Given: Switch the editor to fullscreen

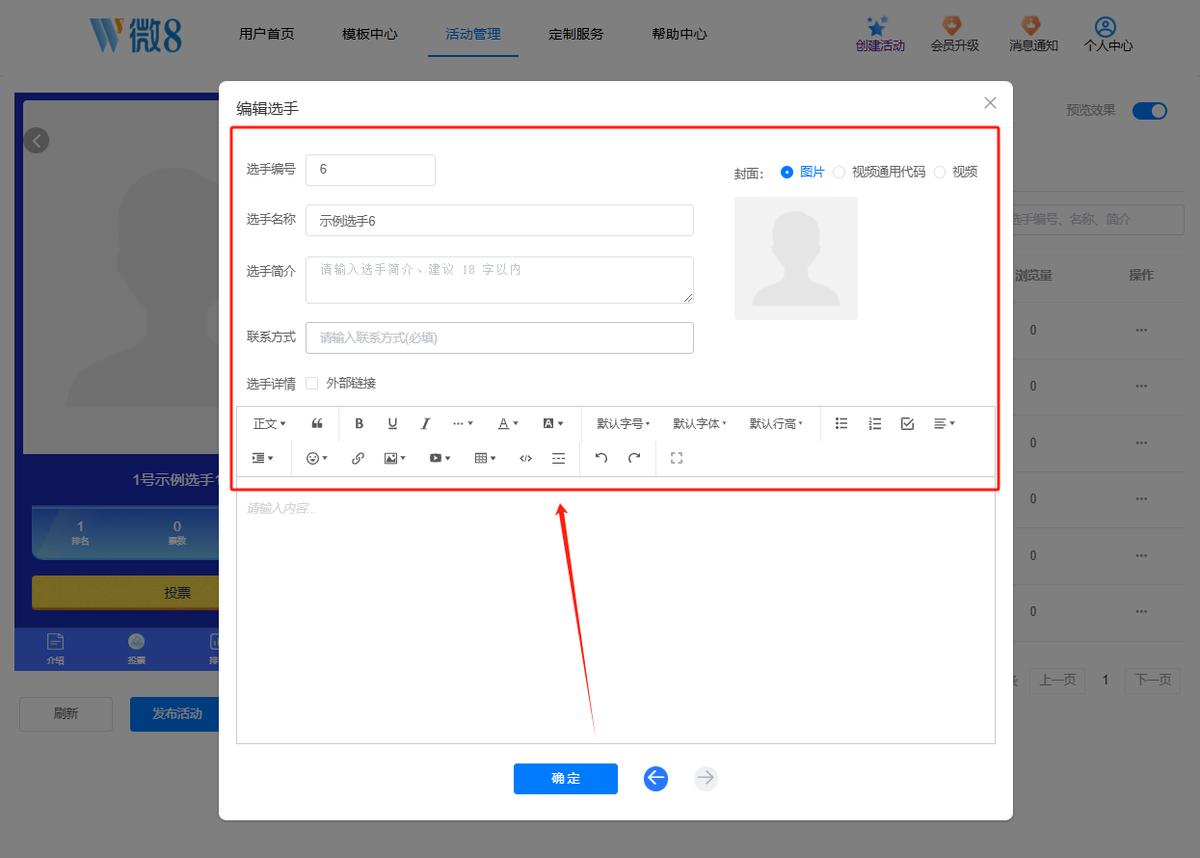Looking at the screenshot, I should 676,458.
